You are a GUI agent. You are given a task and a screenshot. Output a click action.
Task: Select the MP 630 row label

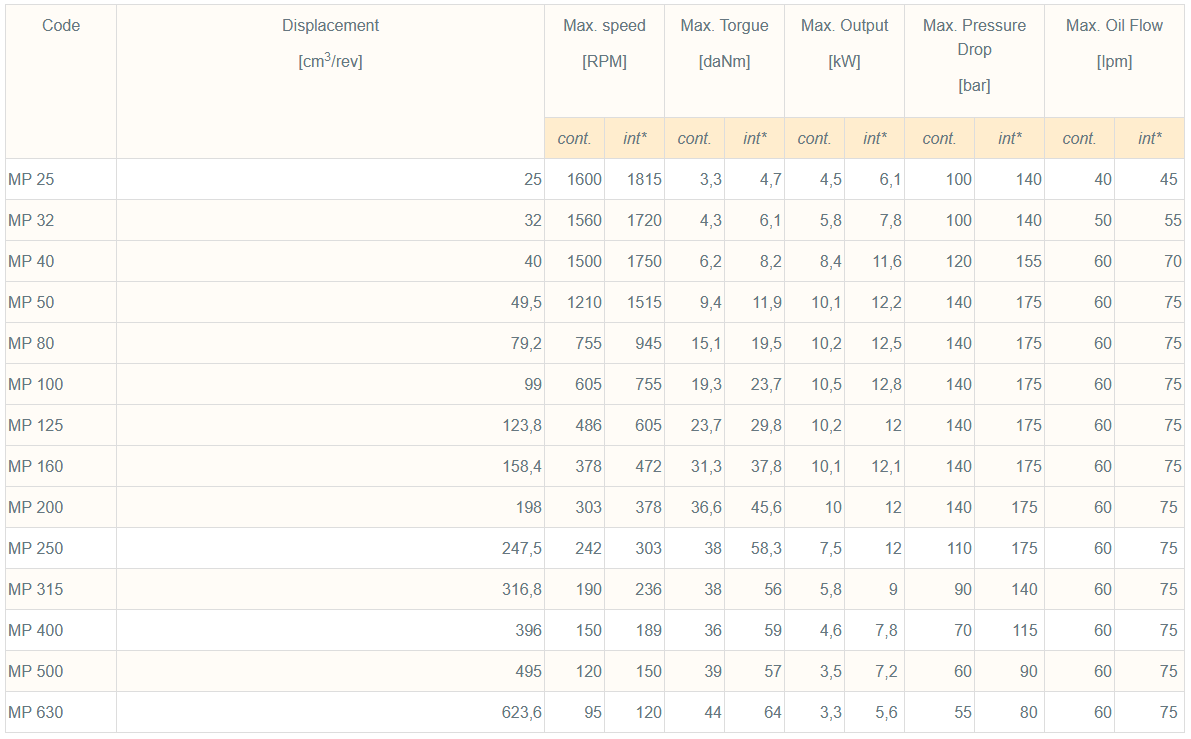click(x=36, y=713)
